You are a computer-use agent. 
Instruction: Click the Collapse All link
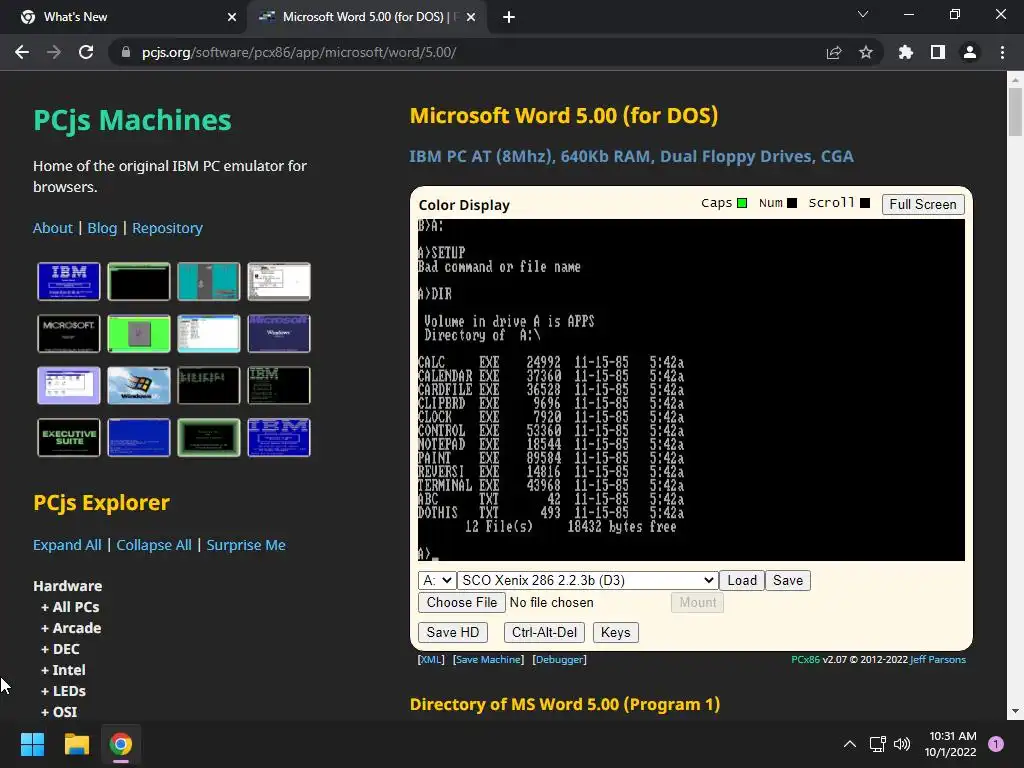pyautogui.click(x=154, y=545)
